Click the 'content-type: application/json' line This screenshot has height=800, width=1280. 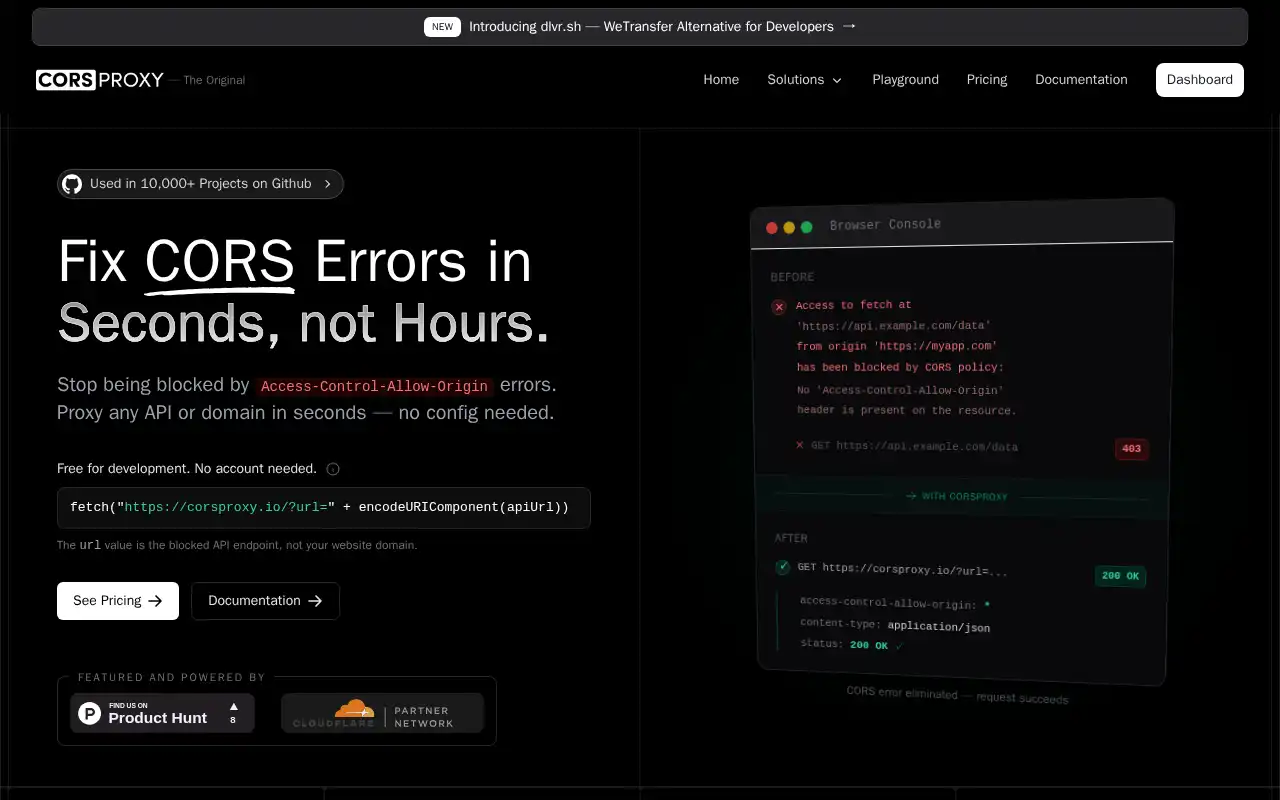tap(895, 625)
